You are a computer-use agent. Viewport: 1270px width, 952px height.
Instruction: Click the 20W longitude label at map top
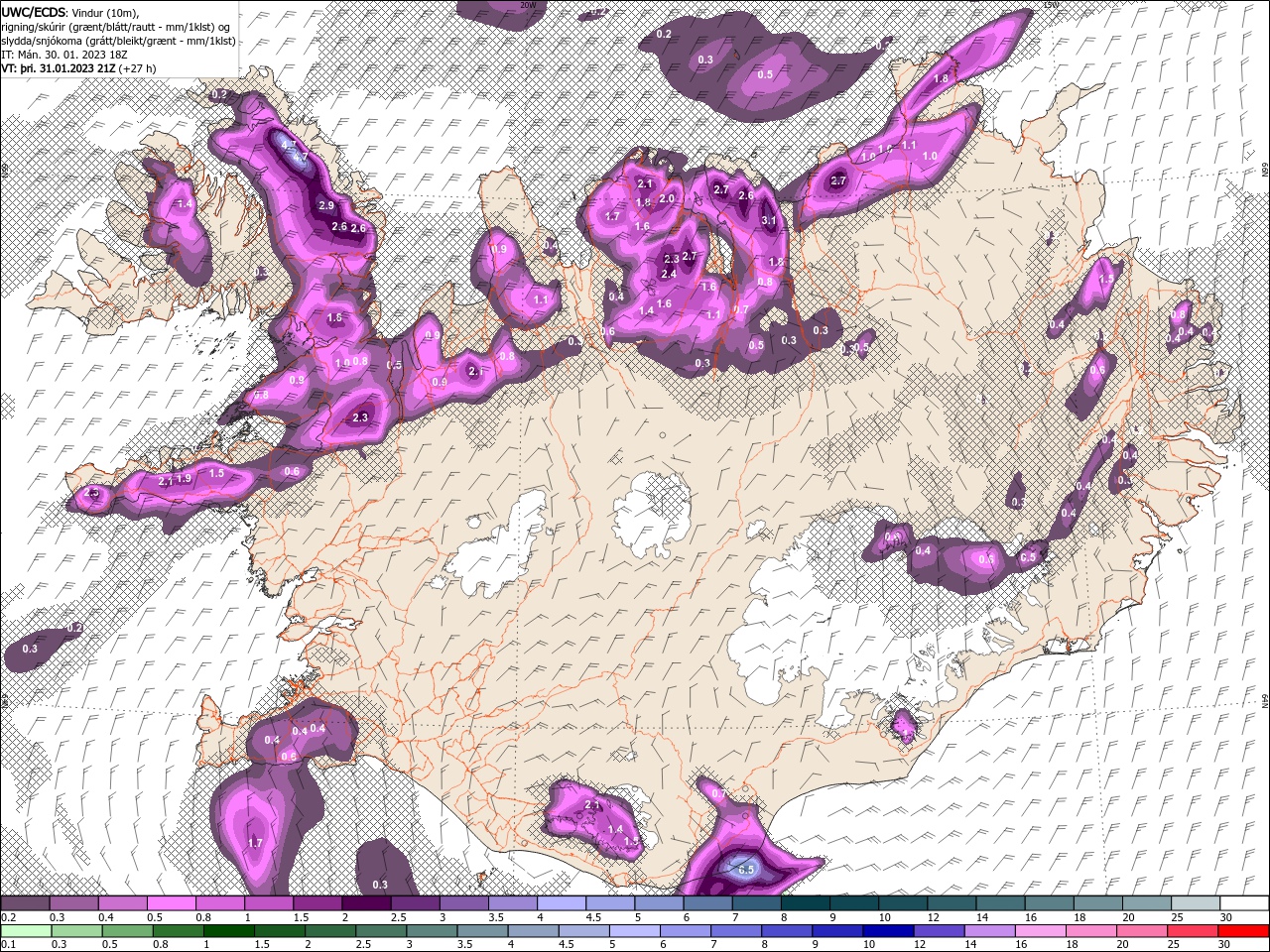point(526,5)
